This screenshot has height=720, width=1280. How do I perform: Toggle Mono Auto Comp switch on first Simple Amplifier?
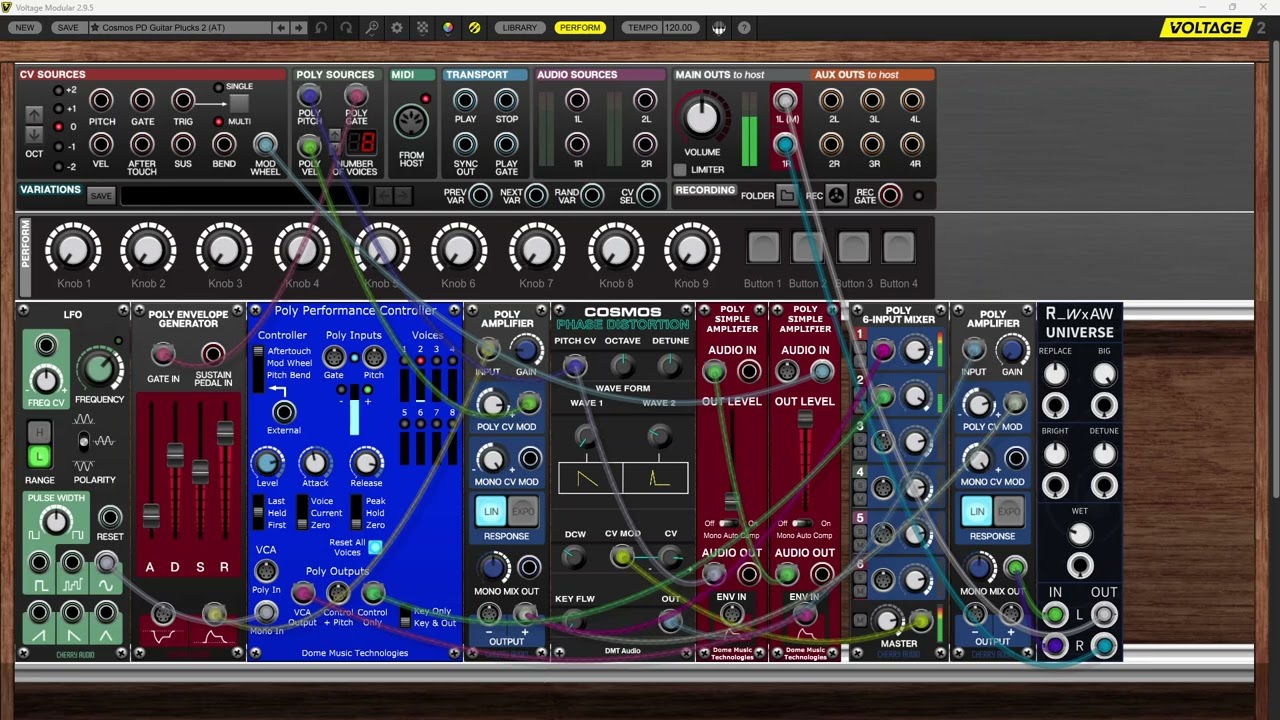click(x=731, y=523)
